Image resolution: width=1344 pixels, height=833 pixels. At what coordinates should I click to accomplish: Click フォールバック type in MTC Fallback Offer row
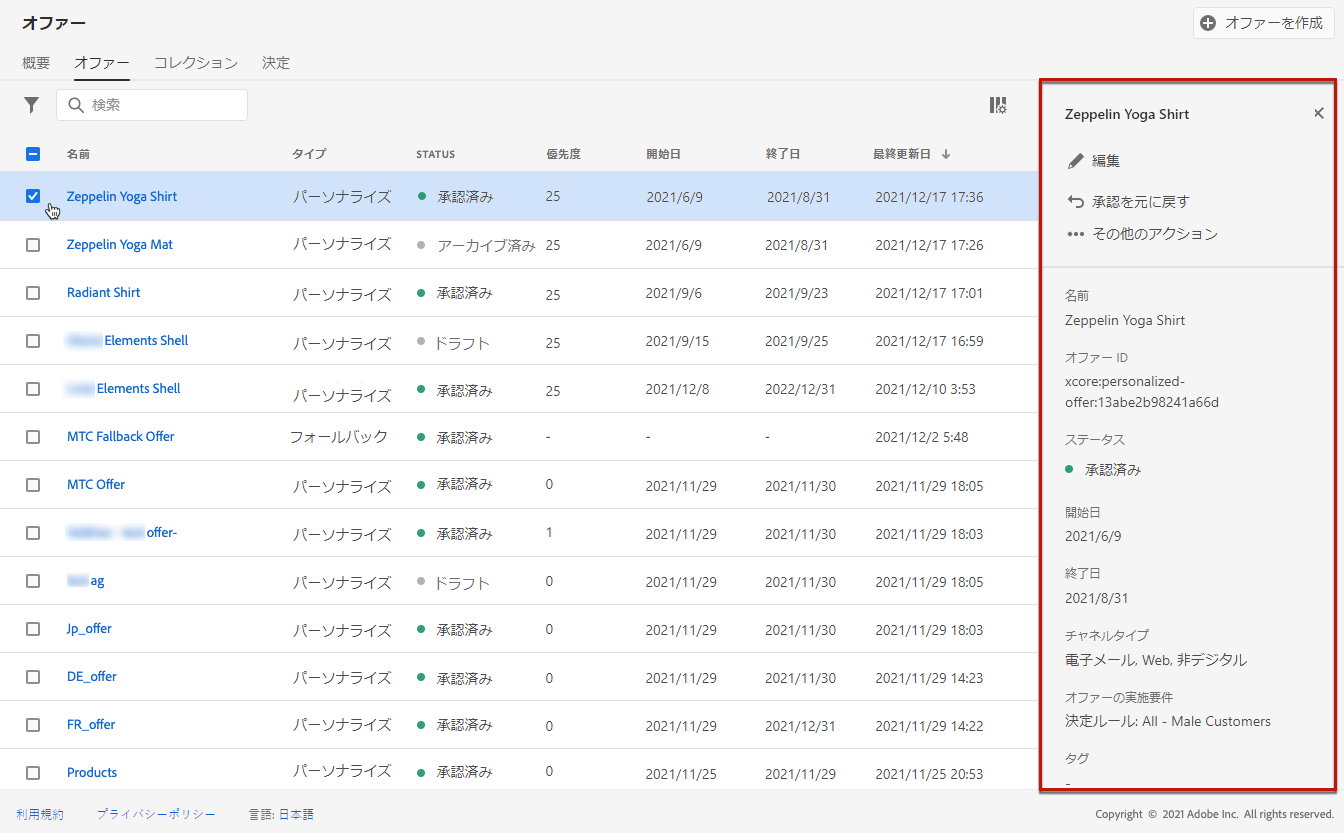(339, 437)
